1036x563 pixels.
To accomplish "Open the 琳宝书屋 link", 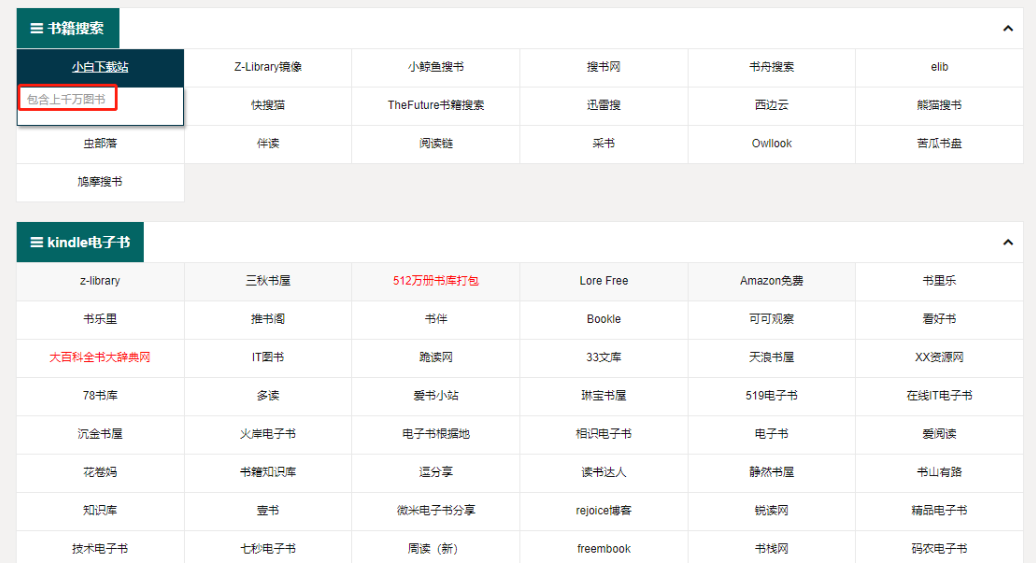I will (604, 396).
